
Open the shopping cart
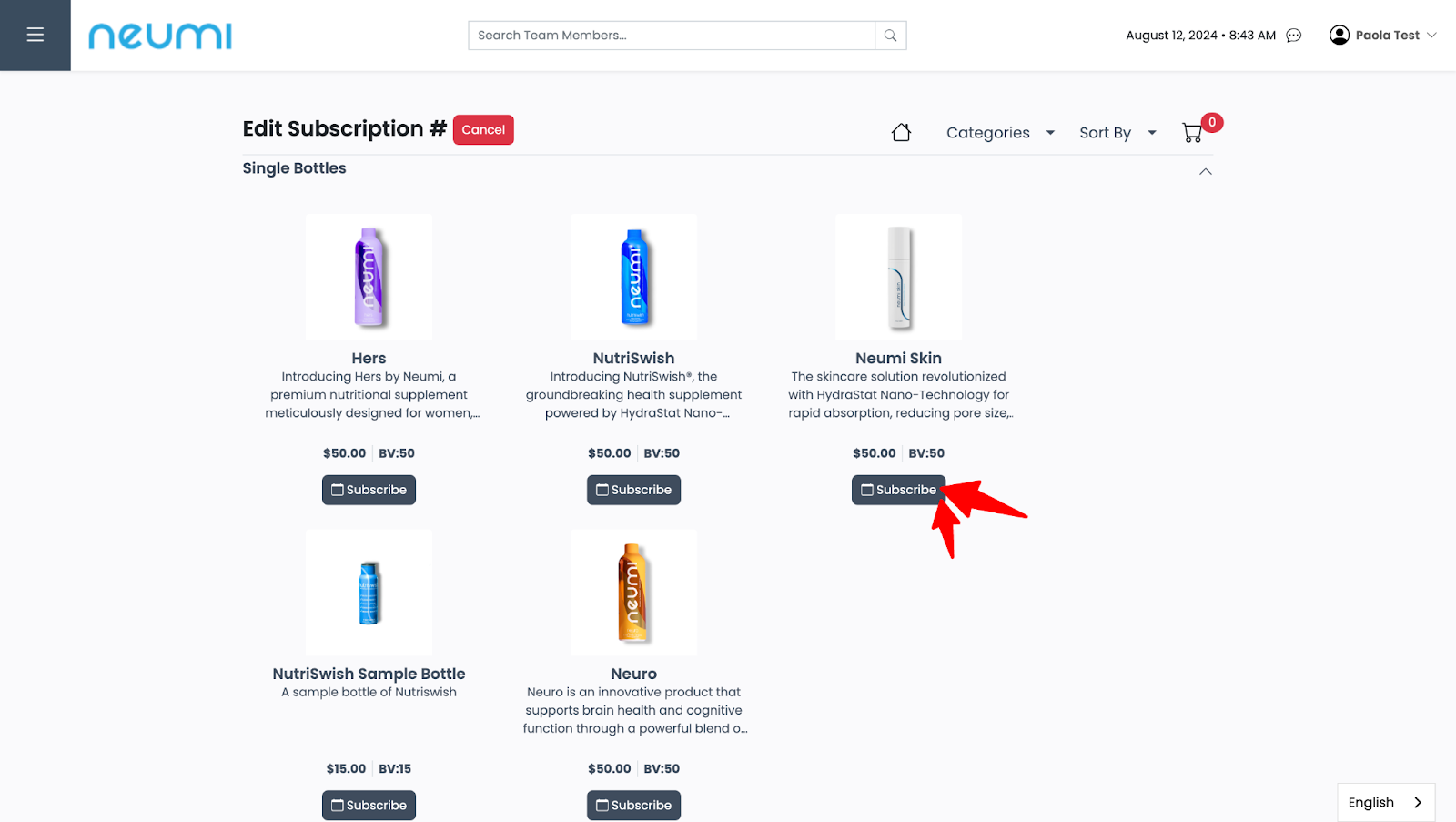tap(1192, 133)
